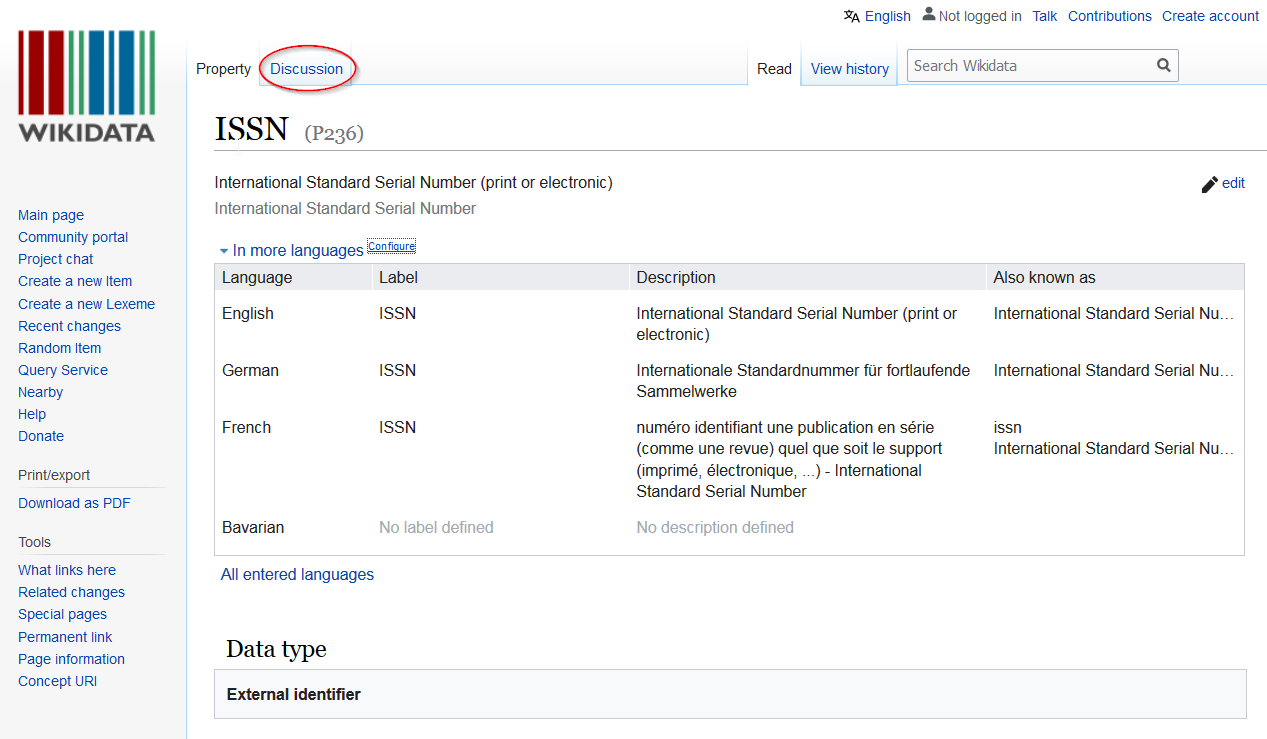Click the Data type heading
This screenshot has width=1267, height=739.
coord(276,649)
